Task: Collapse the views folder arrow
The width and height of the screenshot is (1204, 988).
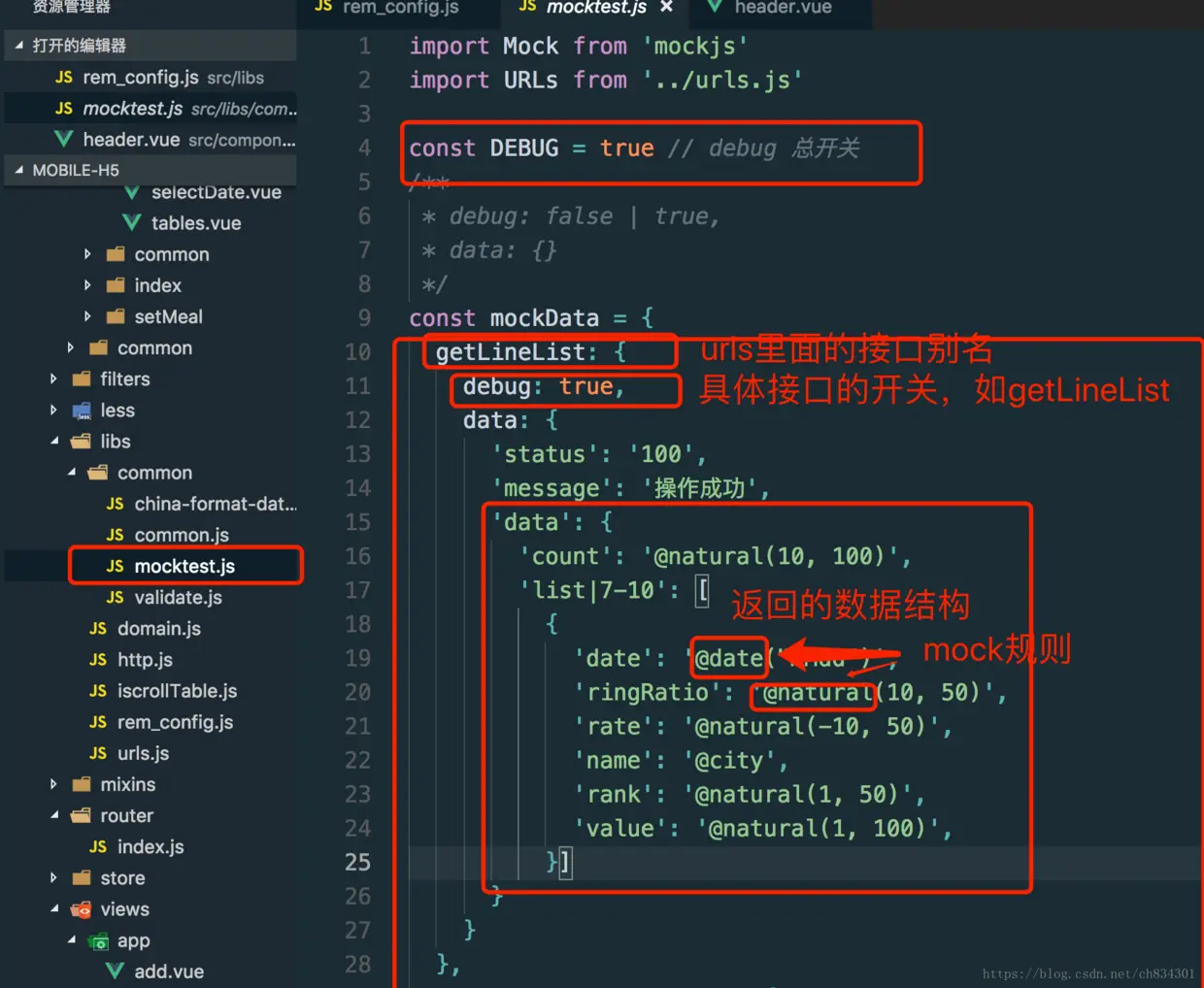Action: (x=53, y=908)
